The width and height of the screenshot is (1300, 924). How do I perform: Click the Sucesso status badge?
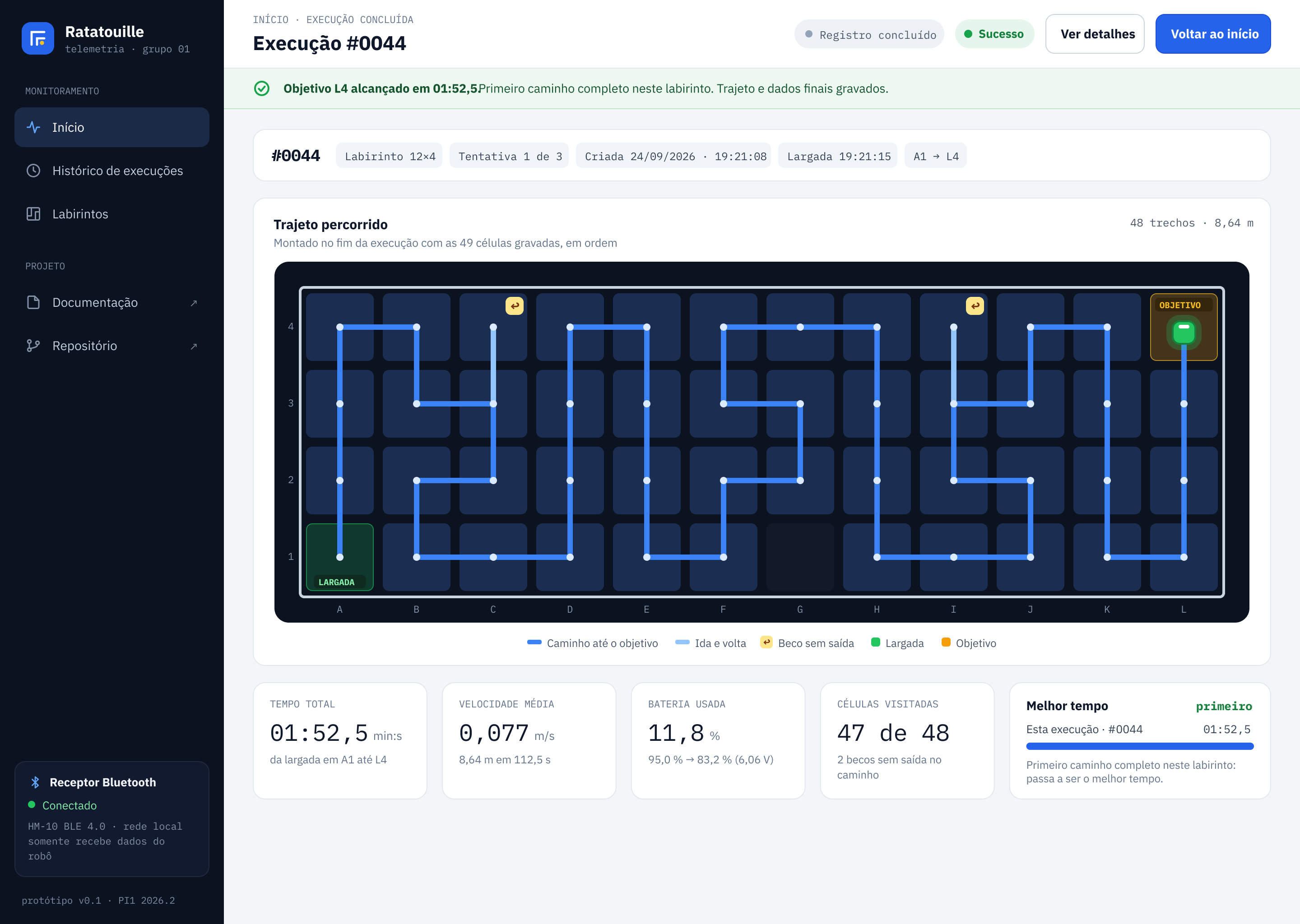pos(994,34)
